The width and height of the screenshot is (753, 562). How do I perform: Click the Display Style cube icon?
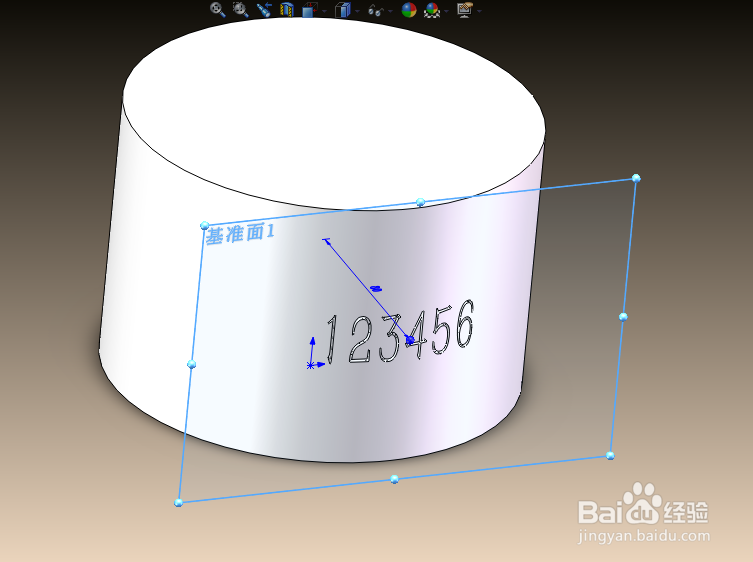click(343, 10)
